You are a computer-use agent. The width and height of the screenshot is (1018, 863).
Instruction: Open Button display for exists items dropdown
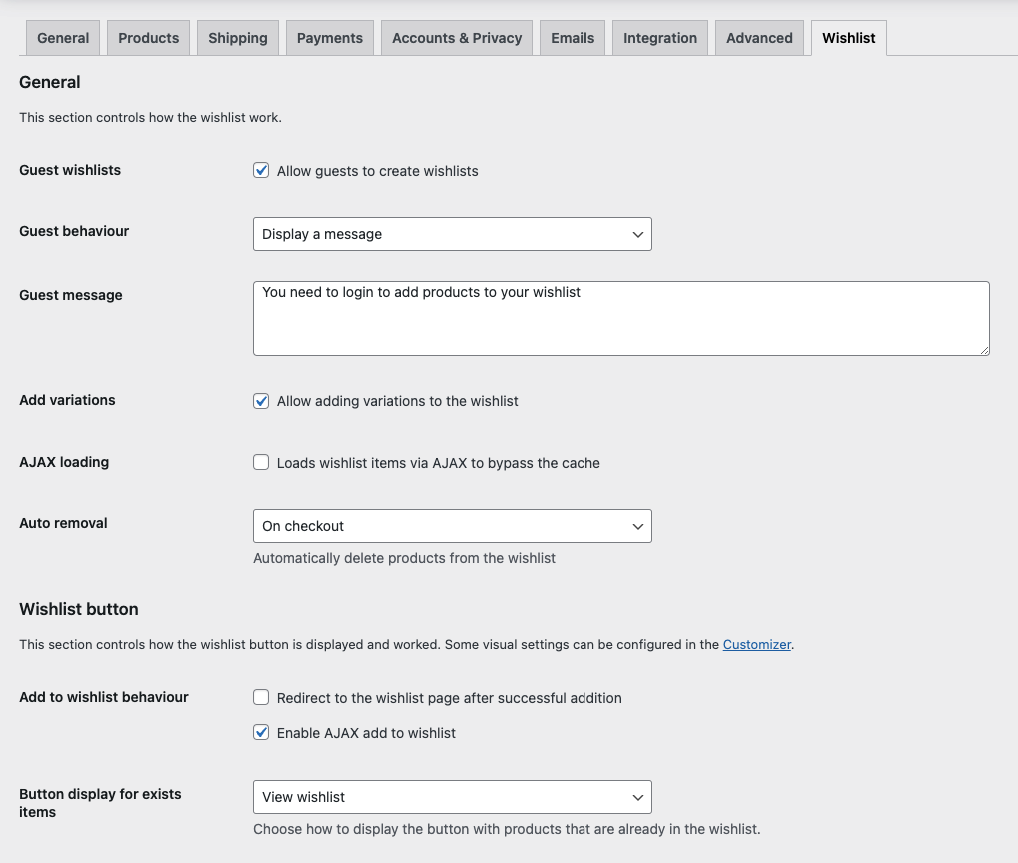pyautogui.click(x=452, y=797)
